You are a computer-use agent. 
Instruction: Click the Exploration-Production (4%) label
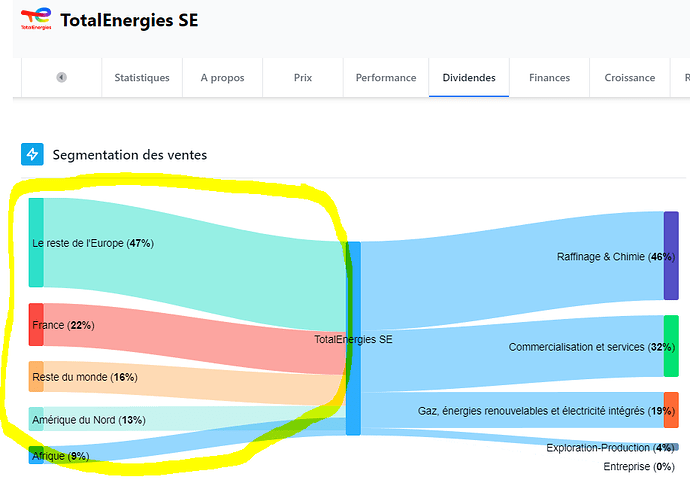coord(610,448)
